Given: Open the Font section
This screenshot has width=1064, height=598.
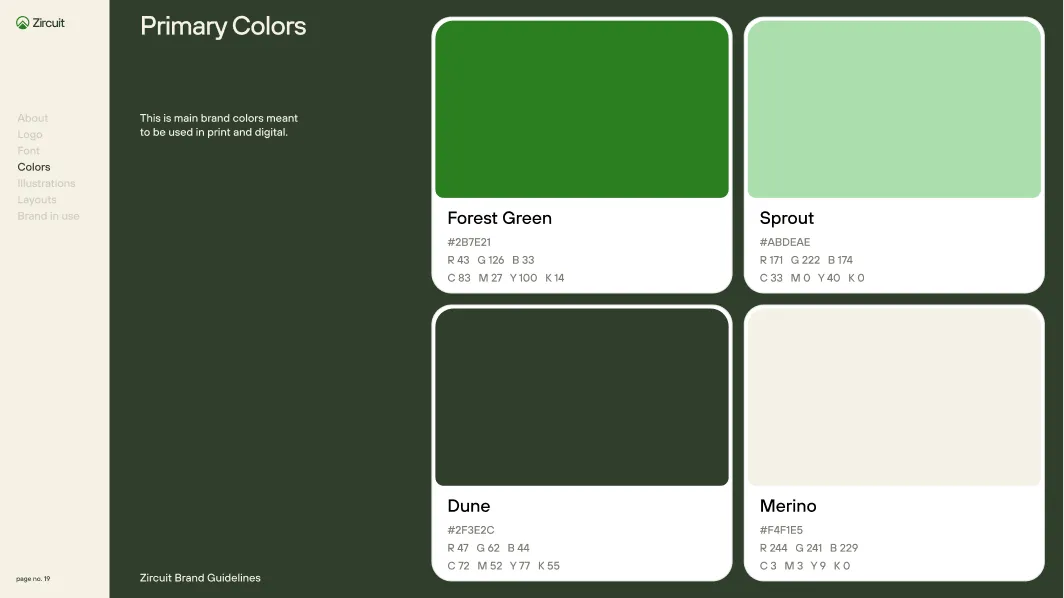Looking at the screenshot, I should point(28,151).
